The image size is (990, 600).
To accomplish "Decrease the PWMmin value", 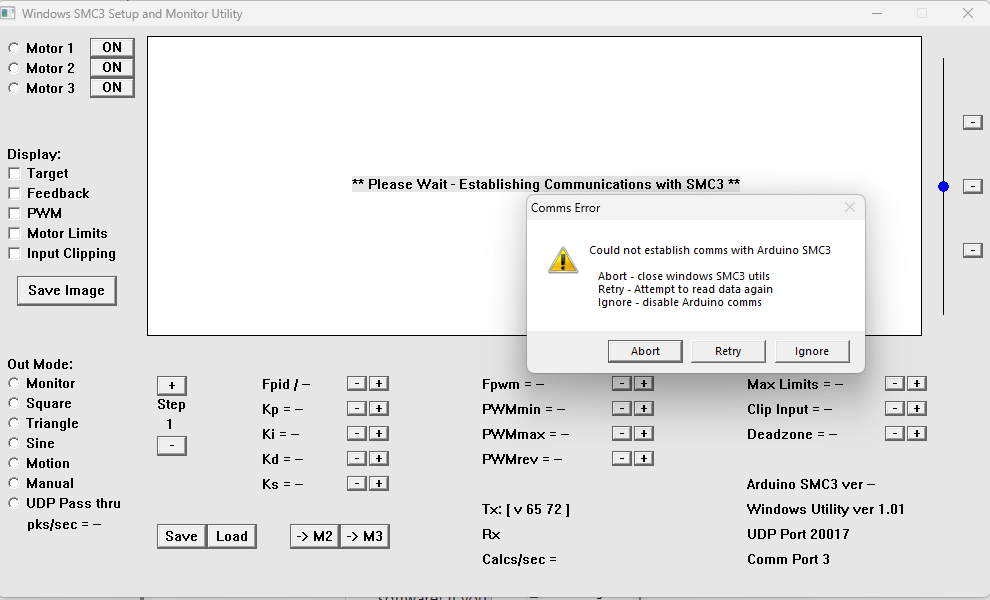I will tap(622, 409).
